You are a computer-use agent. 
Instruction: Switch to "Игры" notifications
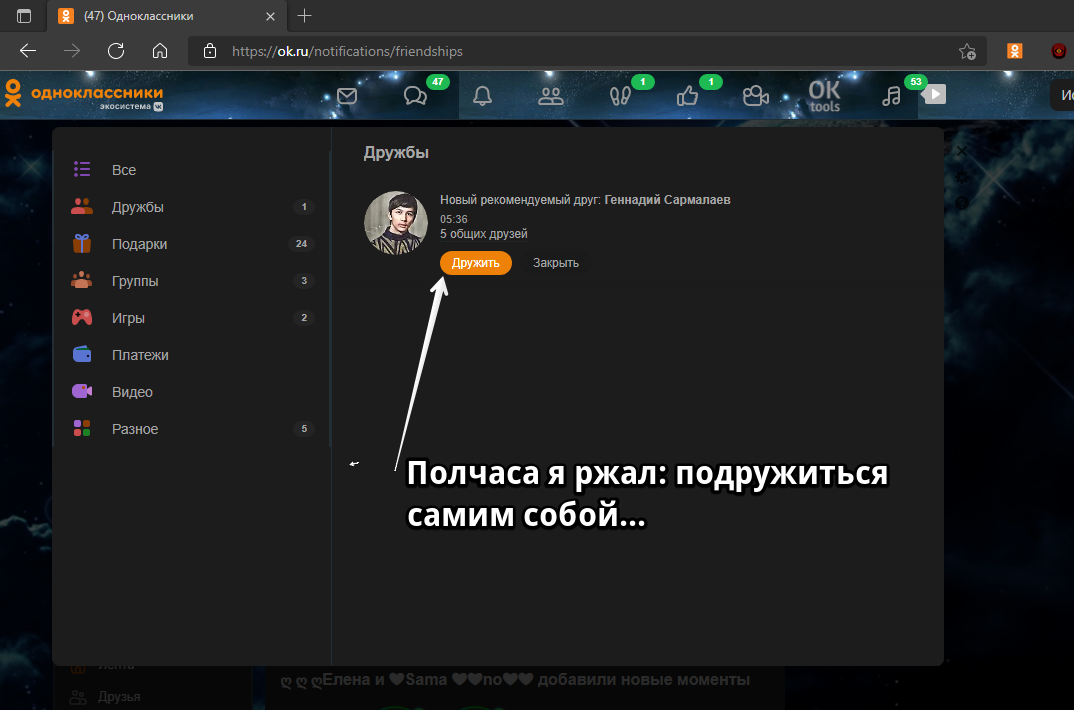pyautogui.click(x=128, y=318)
